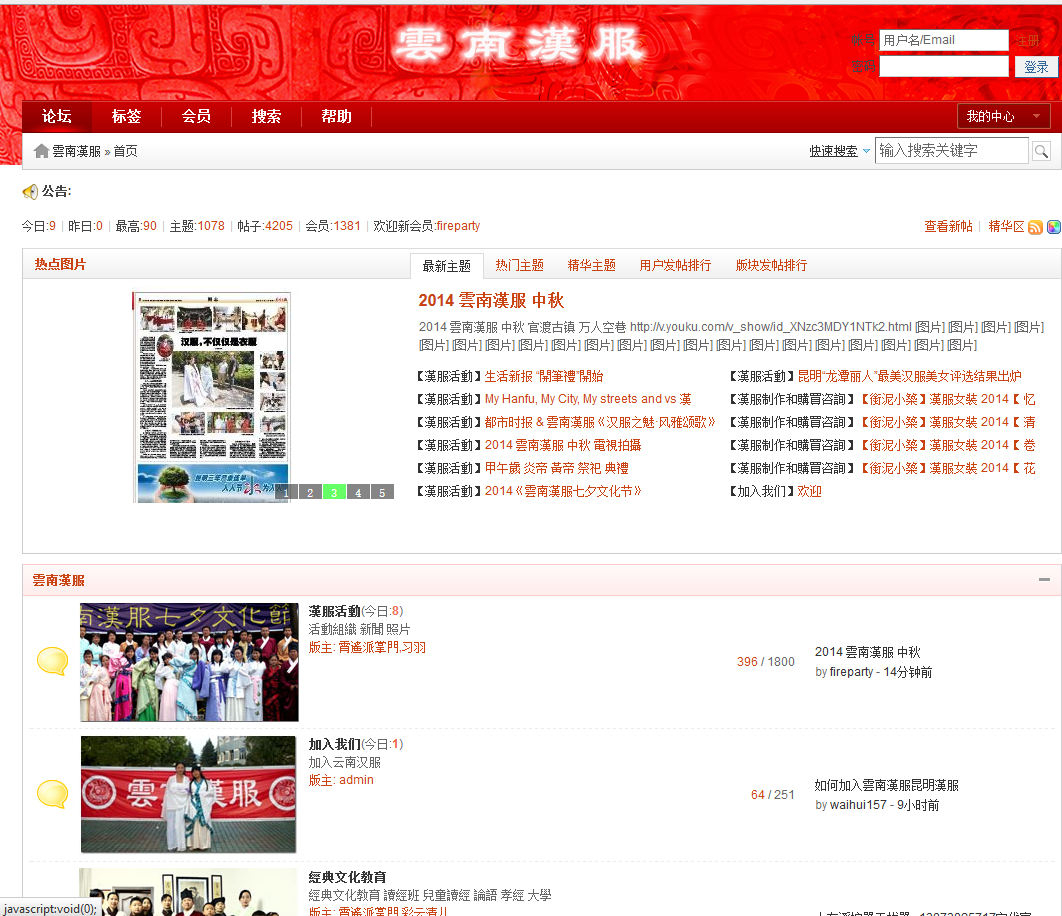Open 2014 雲南漢服 中秋 電視拍攝 thread
1062x916 pixels.
[563, 445]
